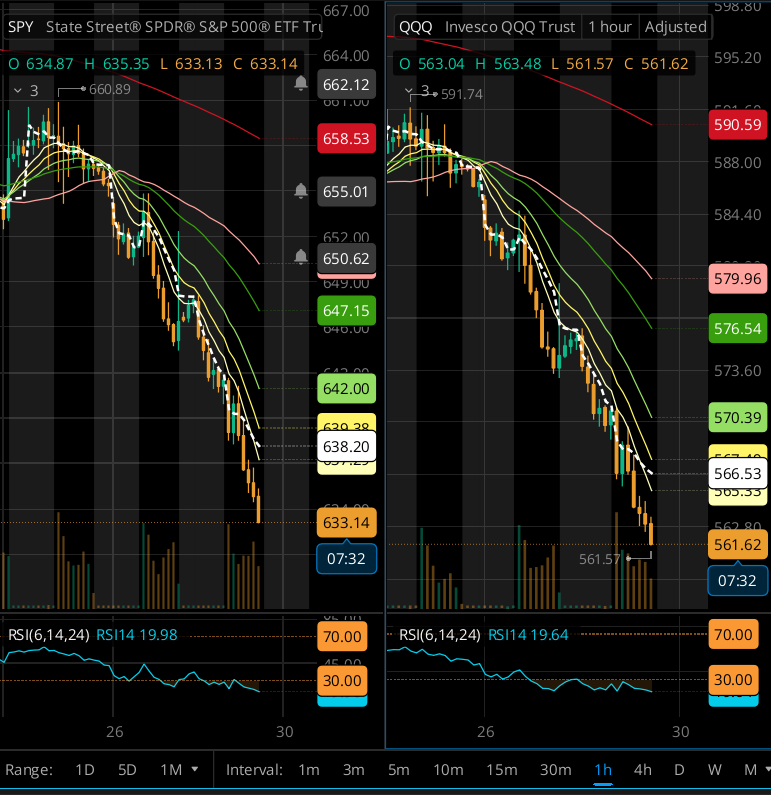
Task: Click the red 658.53 price label
Action: 347,138
